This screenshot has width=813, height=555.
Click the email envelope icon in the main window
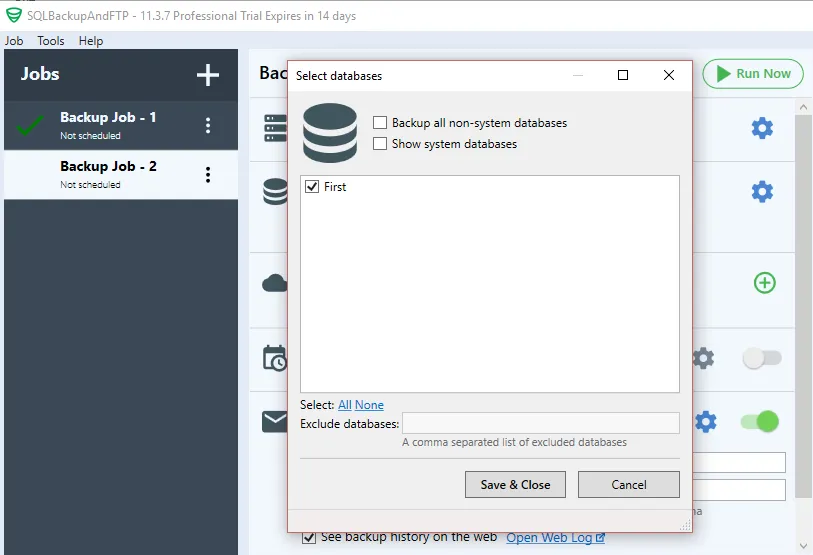275,422
